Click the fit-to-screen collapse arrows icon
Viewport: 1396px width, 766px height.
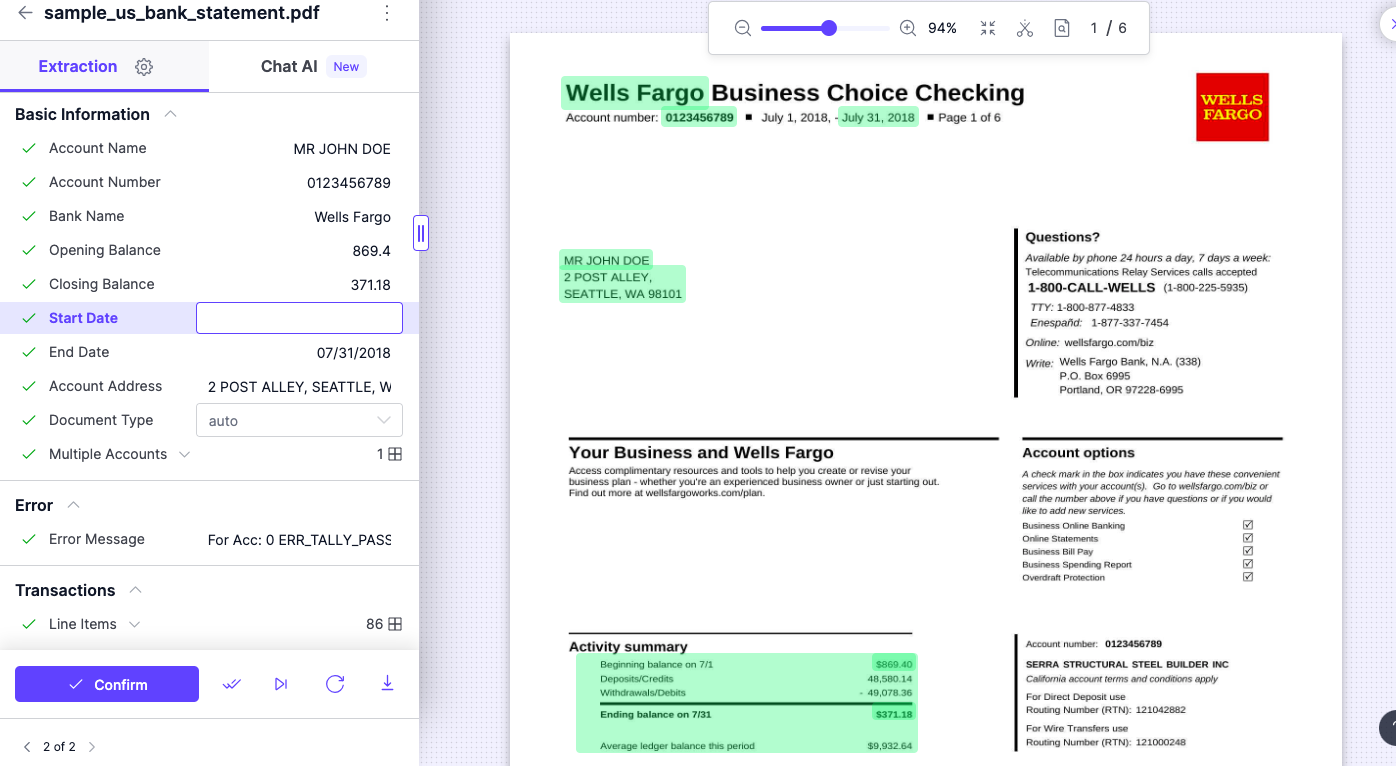click(x=988, y=28)
